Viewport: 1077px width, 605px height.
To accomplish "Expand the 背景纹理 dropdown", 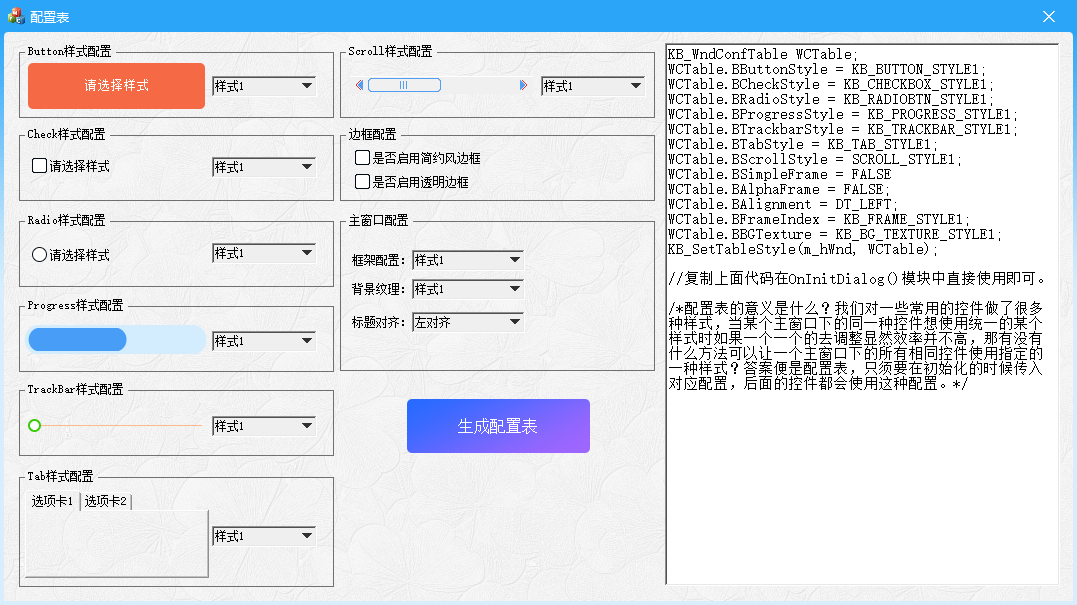I will click(x=468, y=289).
